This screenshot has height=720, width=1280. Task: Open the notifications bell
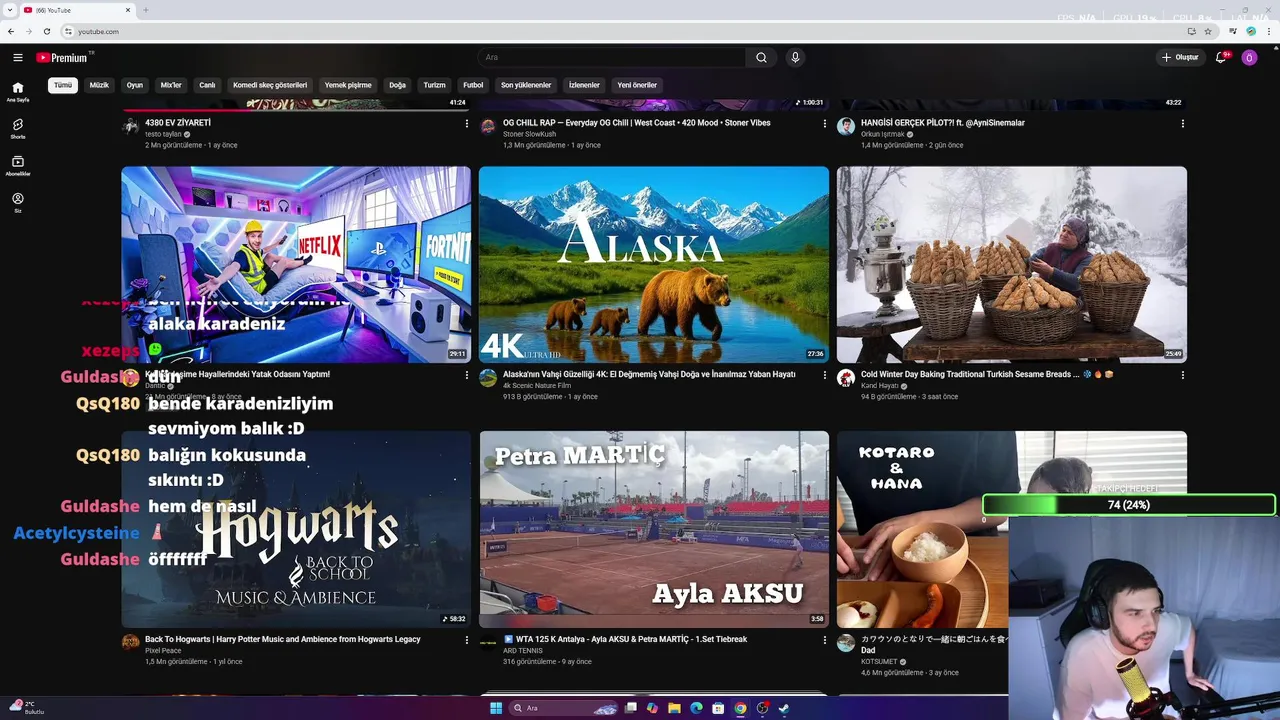[x=1221, y=58]
